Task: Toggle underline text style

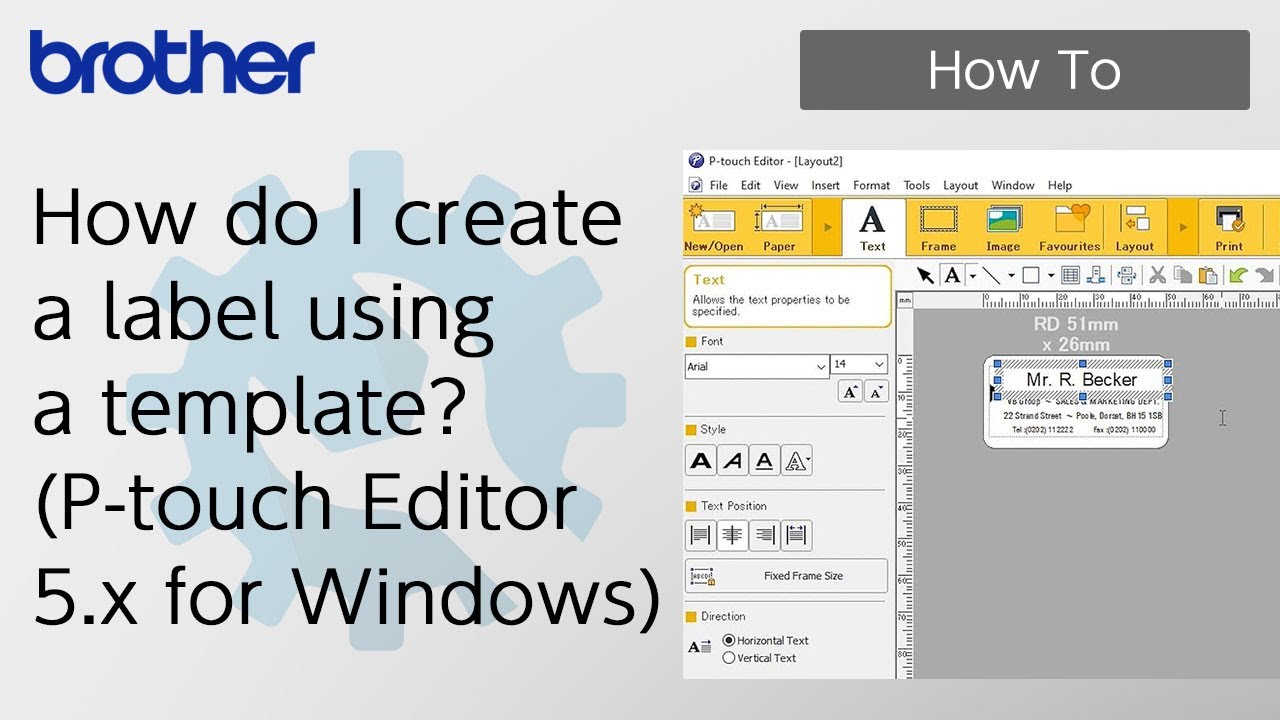Action: pos(765,461)
